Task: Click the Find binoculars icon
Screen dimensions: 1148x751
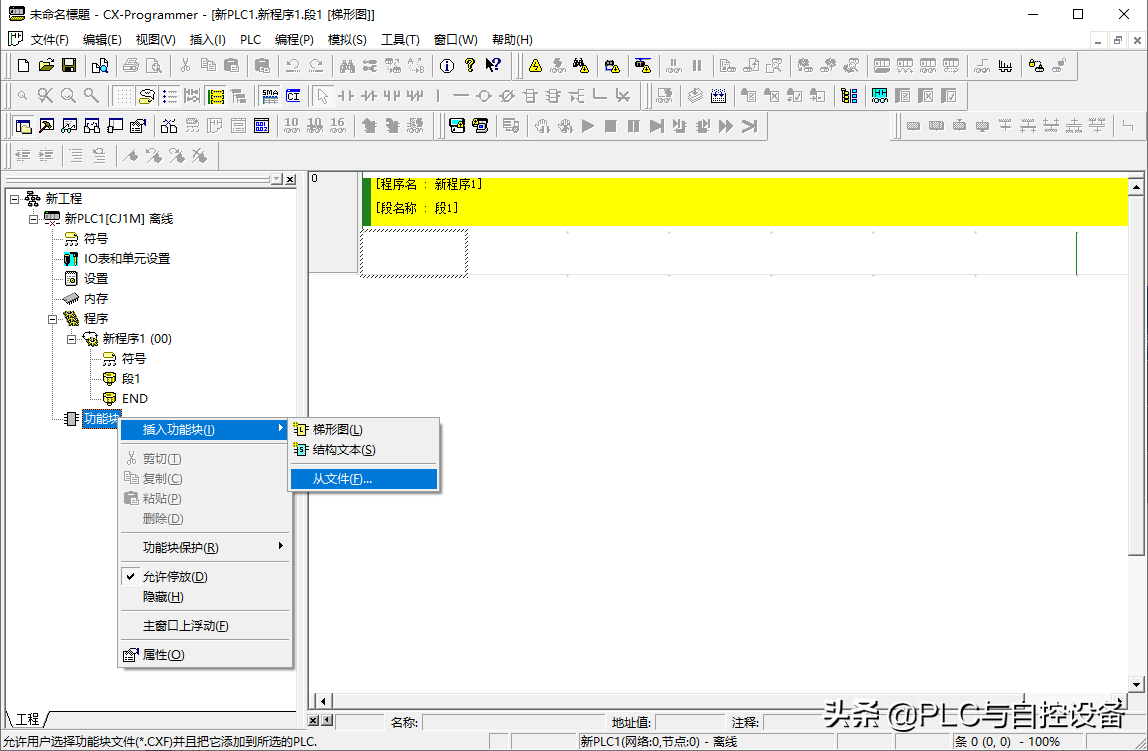Action: (347, 66)
